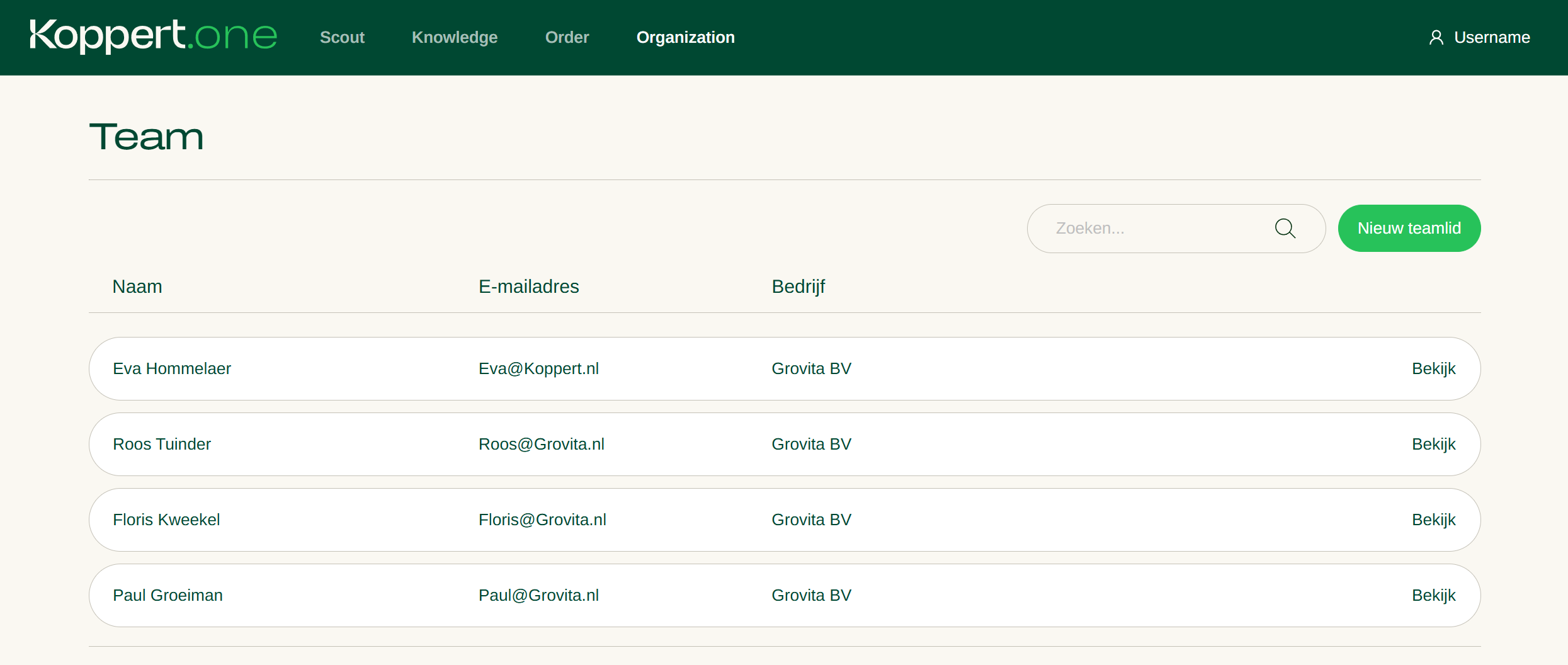
Task: Click the Nieuw teamlid button
Action: tap(1409, 228)
